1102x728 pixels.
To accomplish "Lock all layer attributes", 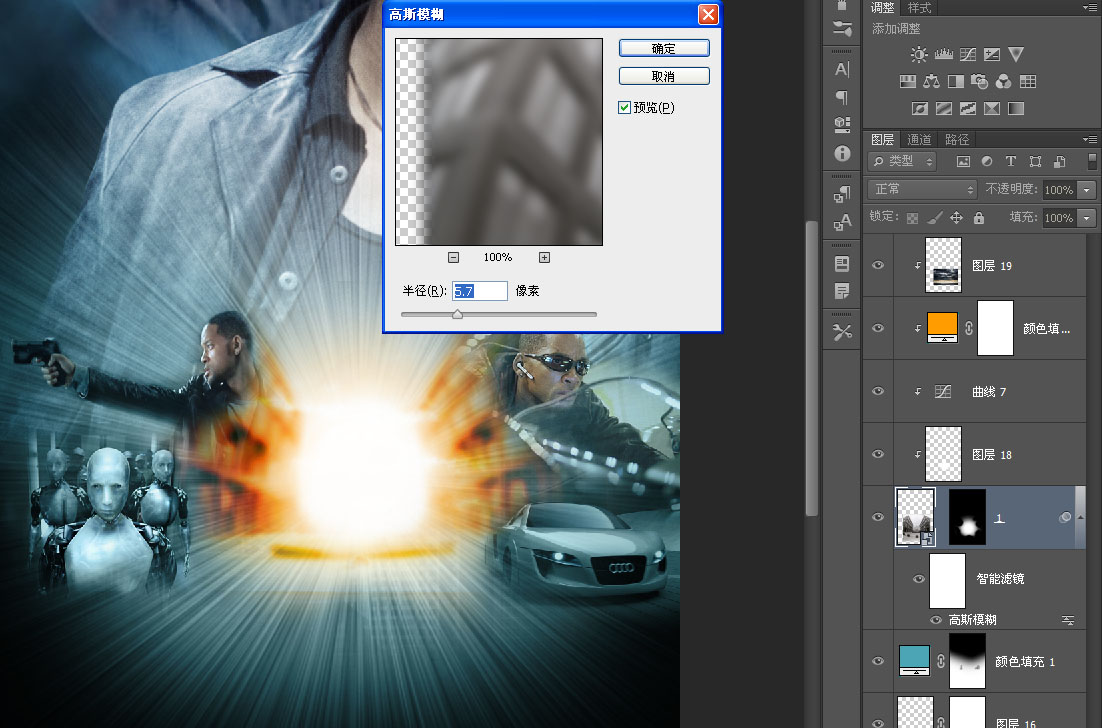I will 979,218.
